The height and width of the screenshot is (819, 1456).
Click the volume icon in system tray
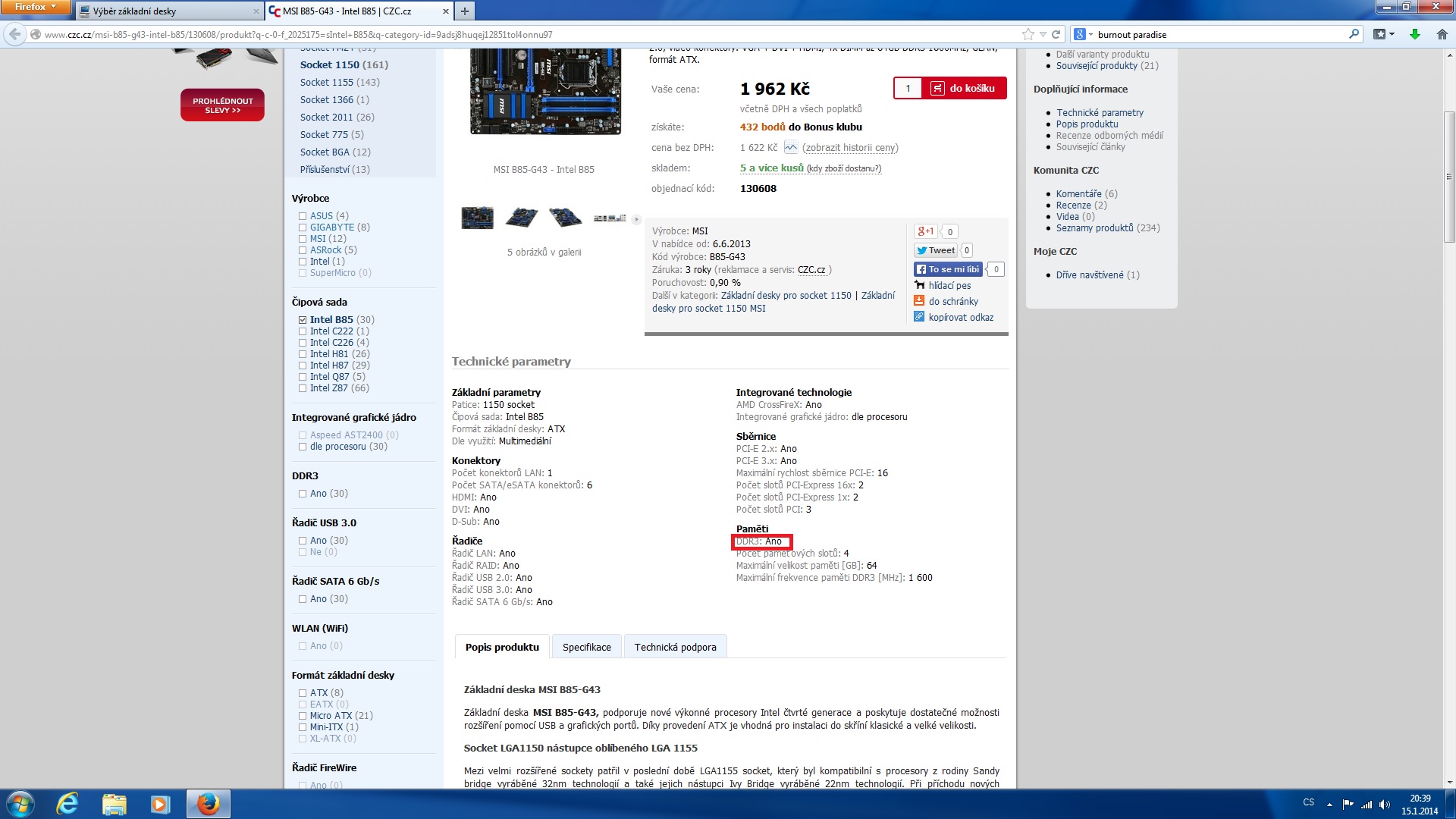(1385, 805)
